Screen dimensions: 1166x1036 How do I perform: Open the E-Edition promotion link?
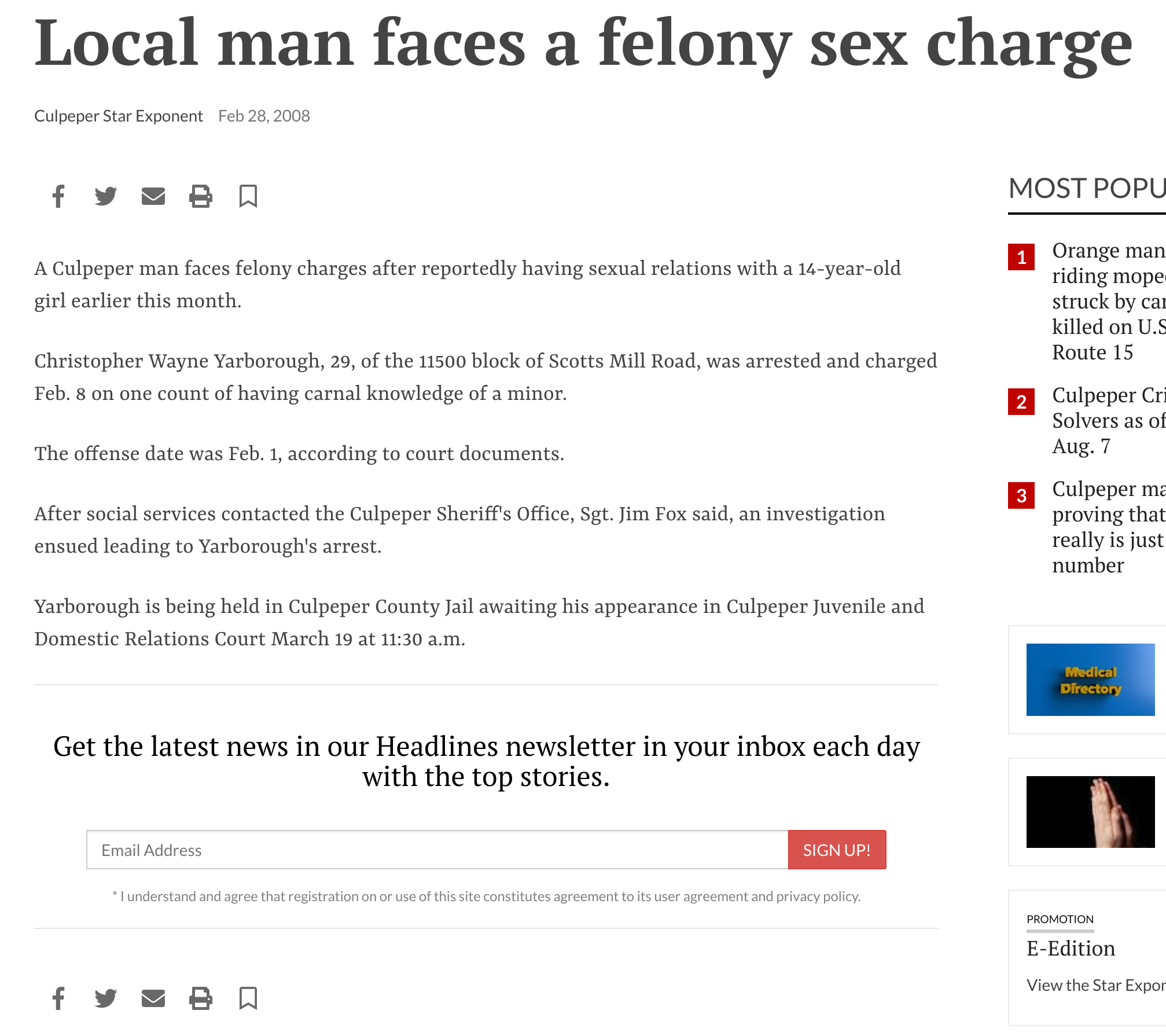click(1071, 949)
